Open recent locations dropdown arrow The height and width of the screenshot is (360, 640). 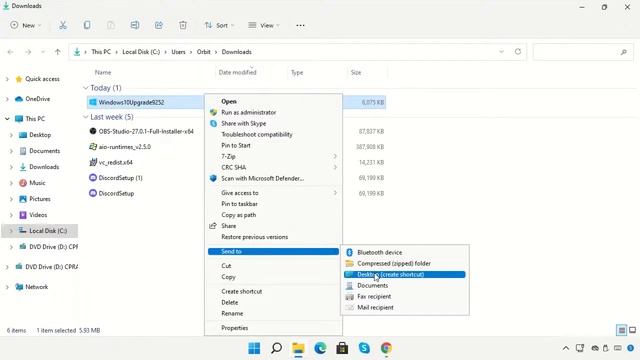[43, 52]
